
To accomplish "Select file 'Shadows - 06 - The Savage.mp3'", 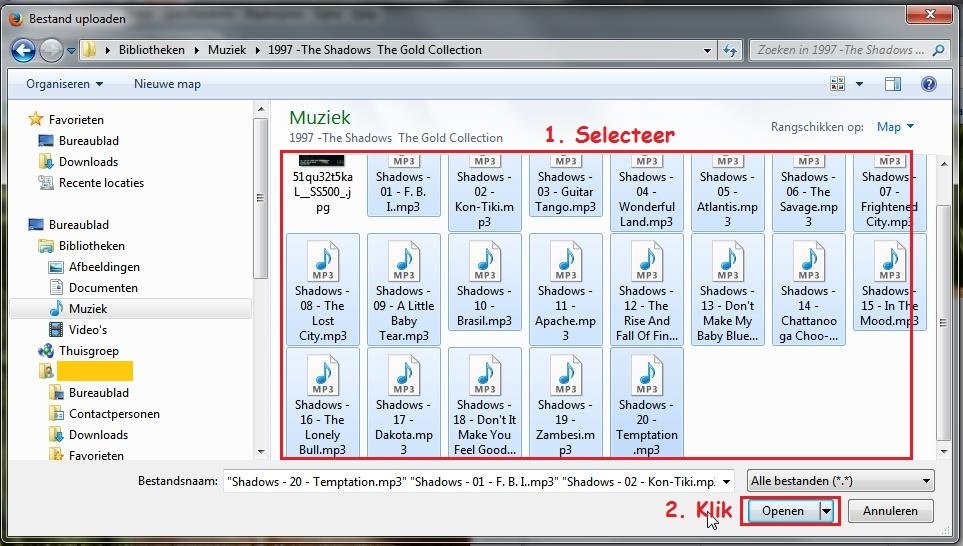I will (808, 192).
